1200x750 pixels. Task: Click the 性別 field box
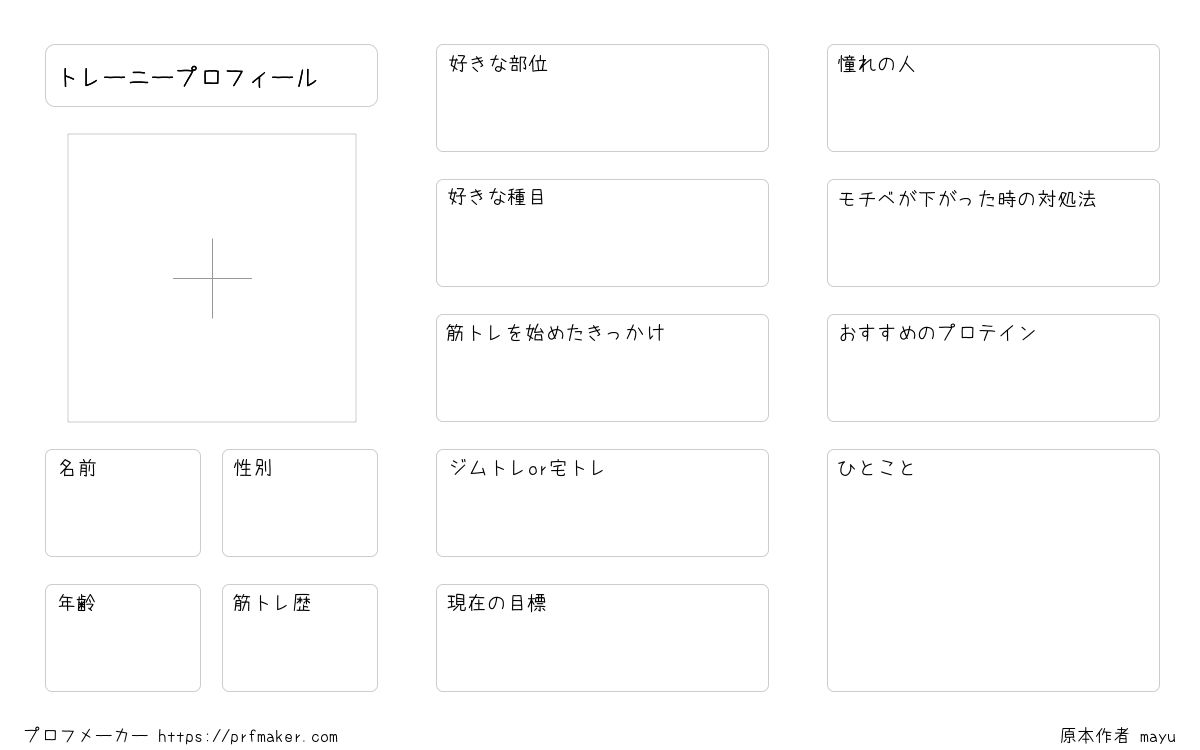[x=300, y=503]
